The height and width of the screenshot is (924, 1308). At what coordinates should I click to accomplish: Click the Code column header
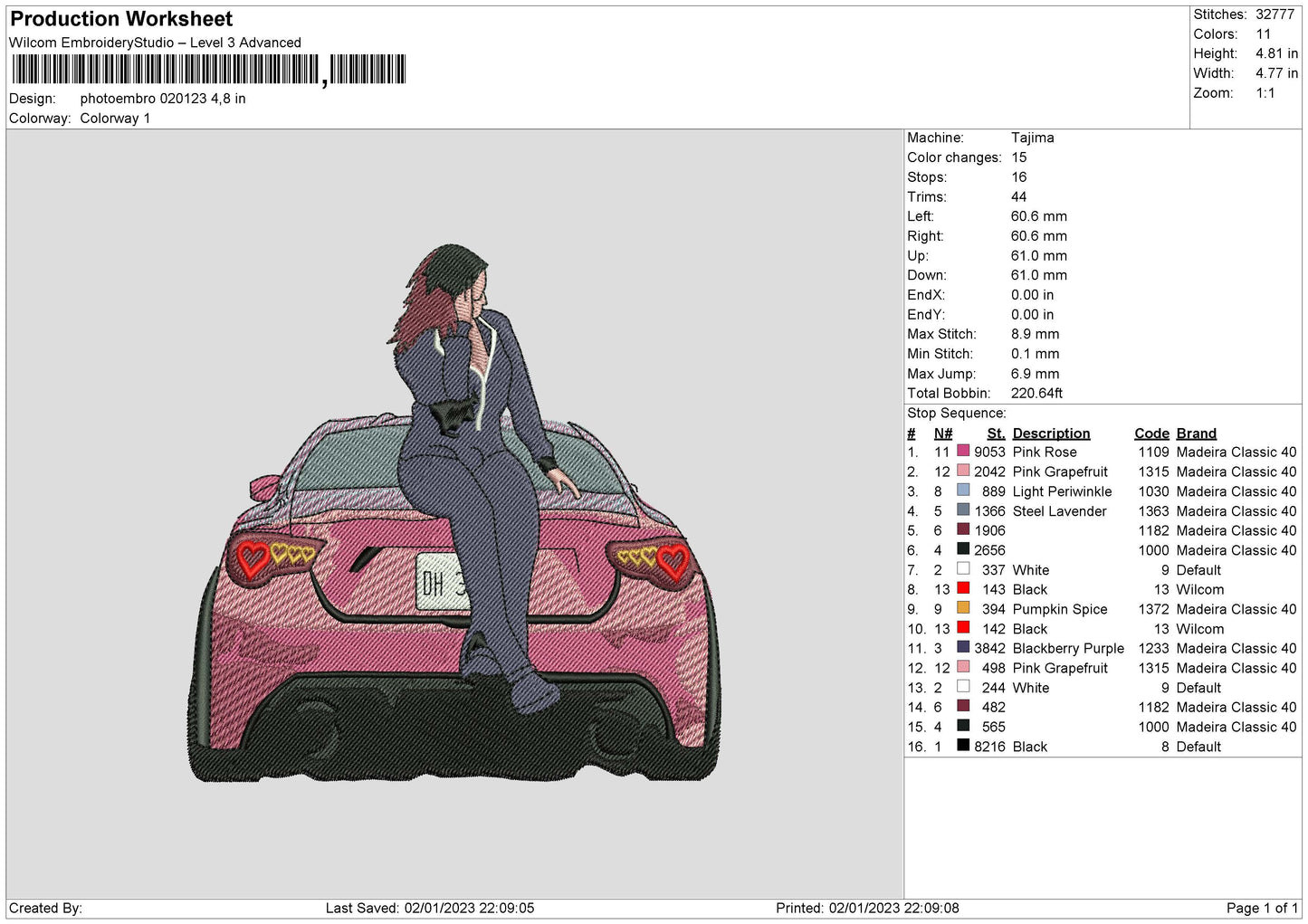[1151, 433]
